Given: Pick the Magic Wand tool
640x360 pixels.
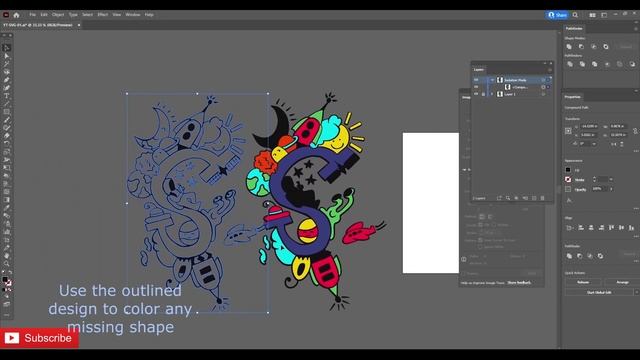Looking at the screenshot, I should [6, 64].
